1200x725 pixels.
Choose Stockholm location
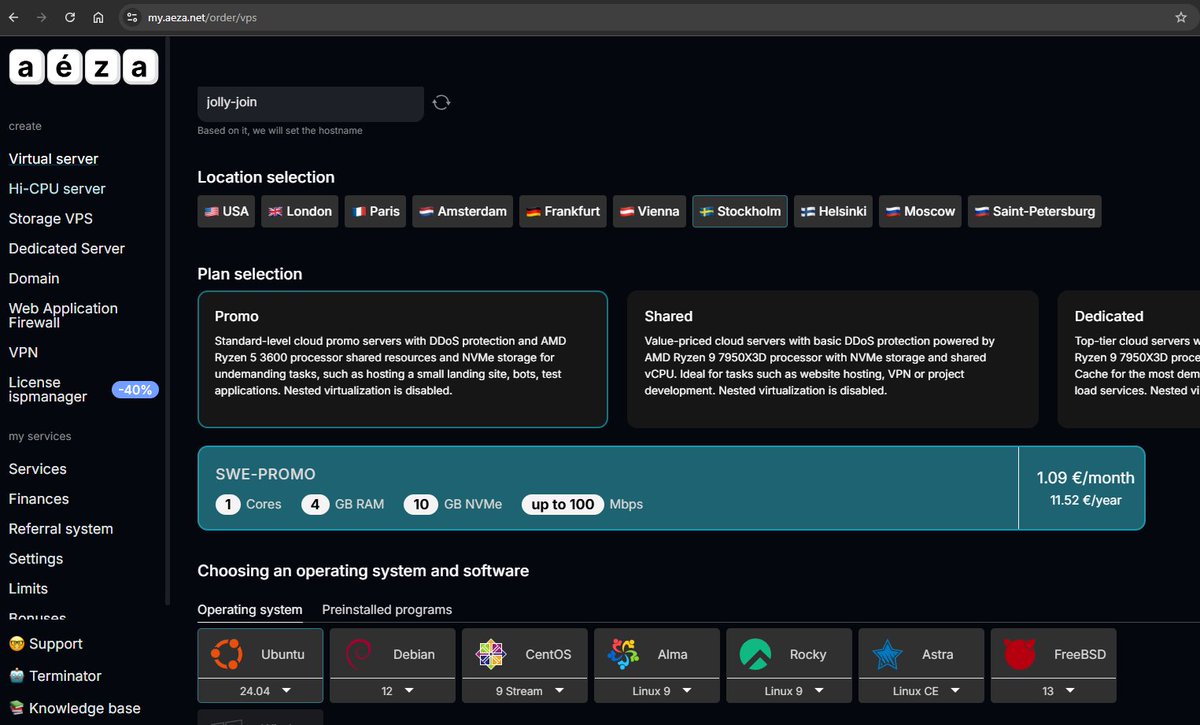740,211
